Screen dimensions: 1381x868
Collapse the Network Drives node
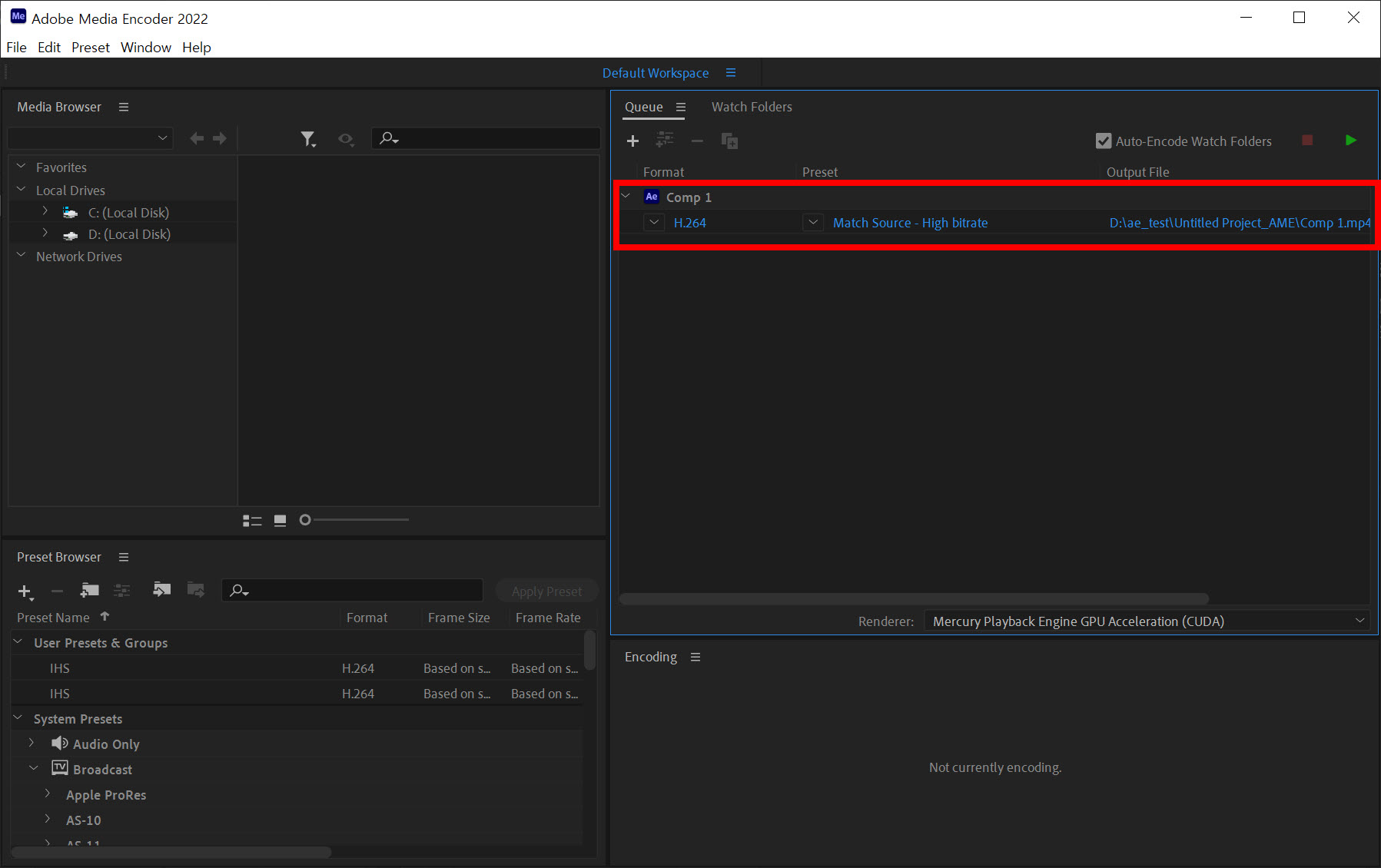22,255
